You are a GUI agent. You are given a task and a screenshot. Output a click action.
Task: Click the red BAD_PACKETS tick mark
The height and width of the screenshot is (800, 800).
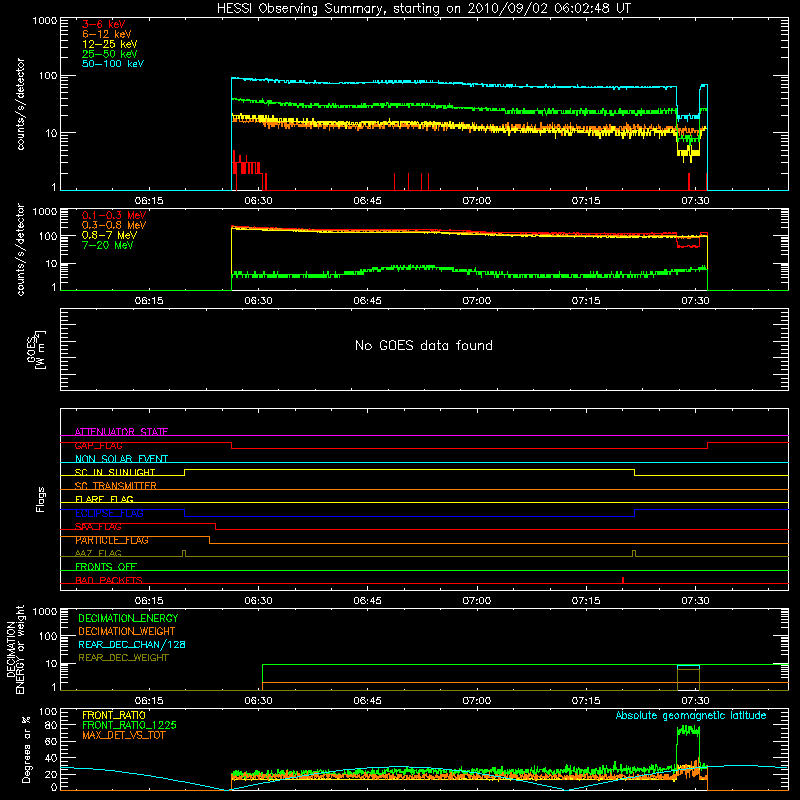623,580
